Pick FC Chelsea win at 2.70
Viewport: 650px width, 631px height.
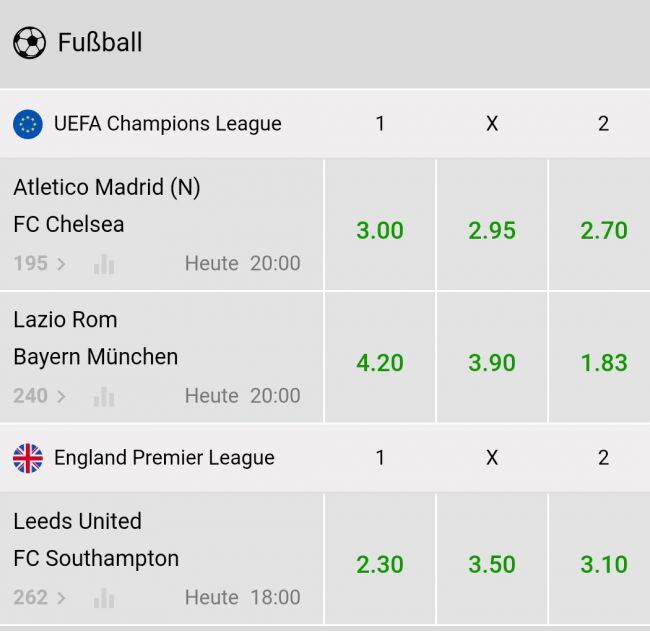pyautogui.click(x=604, y=230)
